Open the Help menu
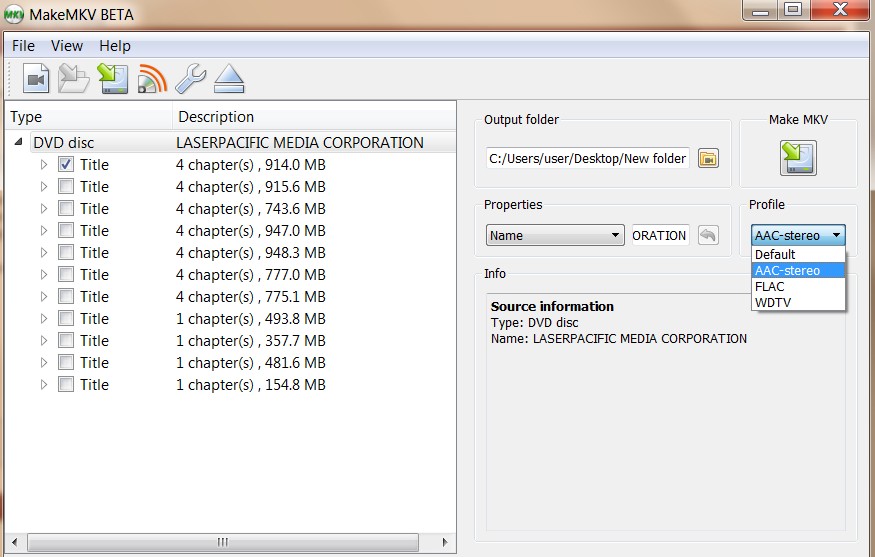The width and height of the screenshot is (875, 557). (115, 46)
